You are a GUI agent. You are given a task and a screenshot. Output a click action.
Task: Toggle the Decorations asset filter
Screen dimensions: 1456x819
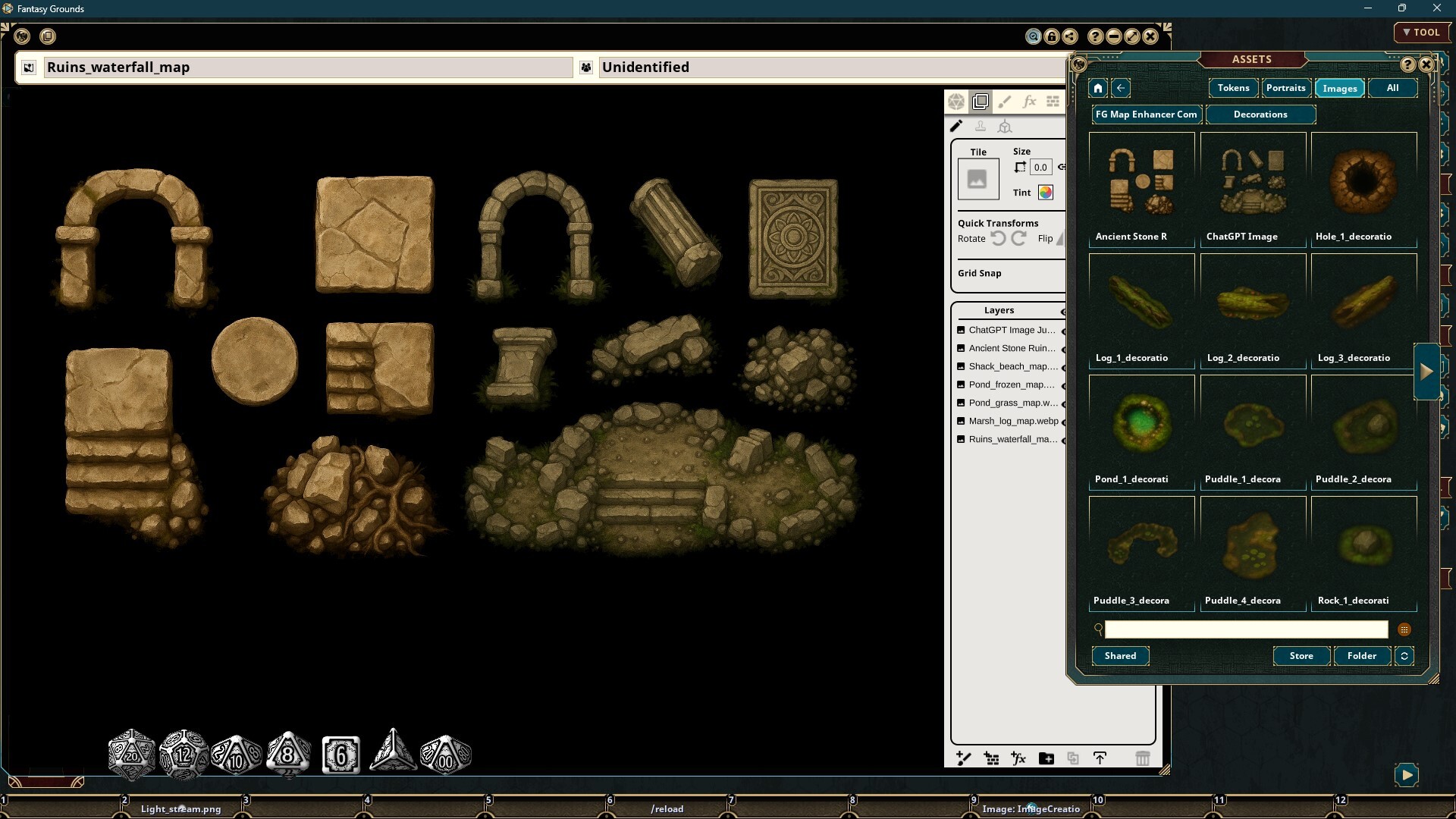pos(1260,115)
